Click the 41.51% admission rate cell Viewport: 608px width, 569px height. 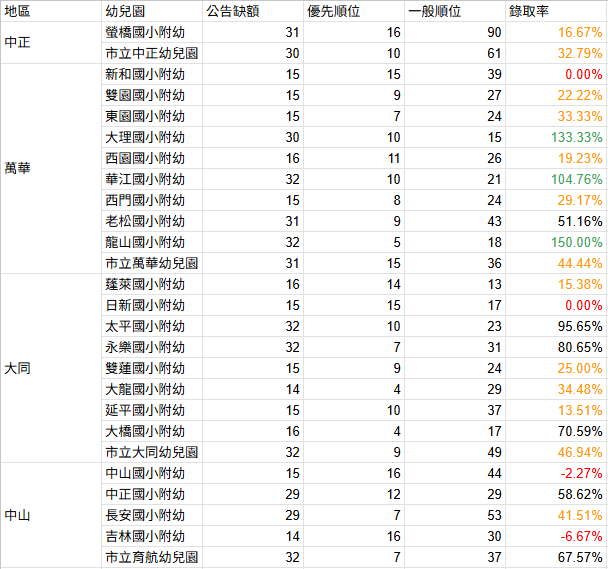pyautogui.click(x=556, y=515)
